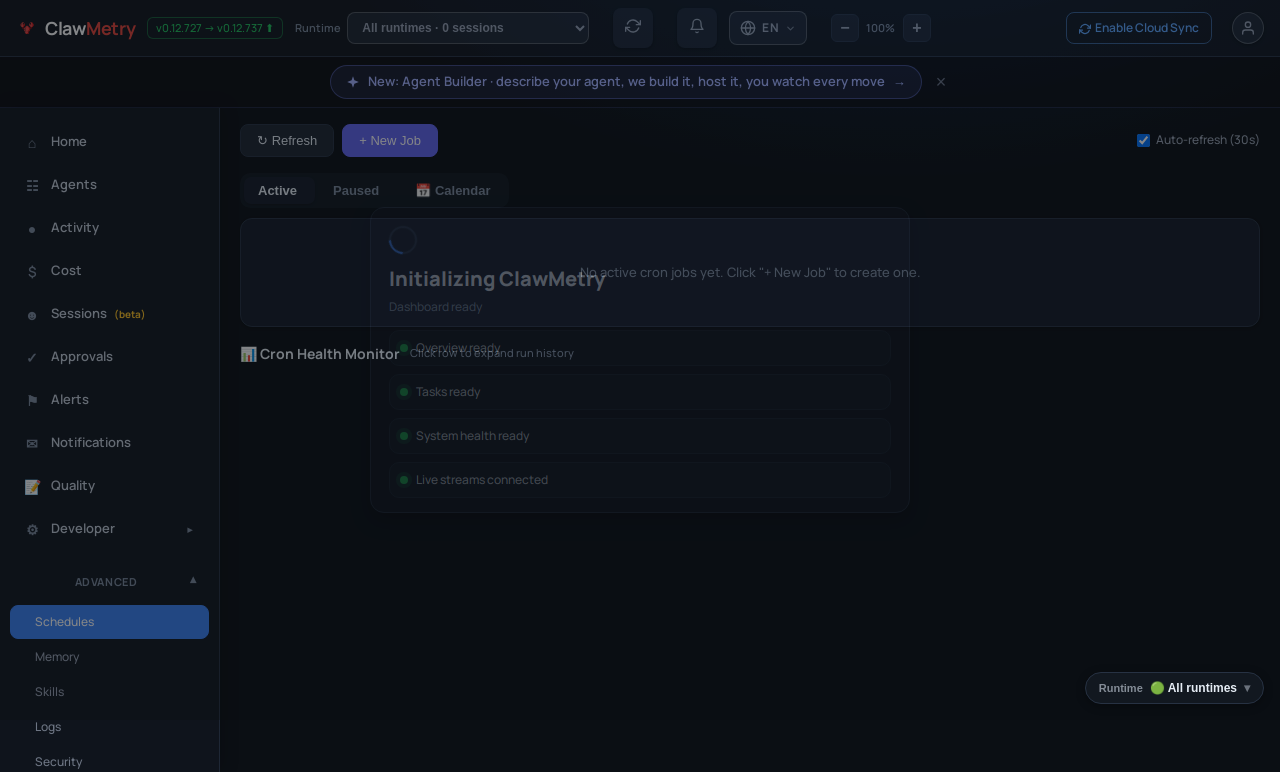Viewport: 1280px width, 772px height.
Task: Open the EN language dropdown
Action: click(x=768, y=28)
